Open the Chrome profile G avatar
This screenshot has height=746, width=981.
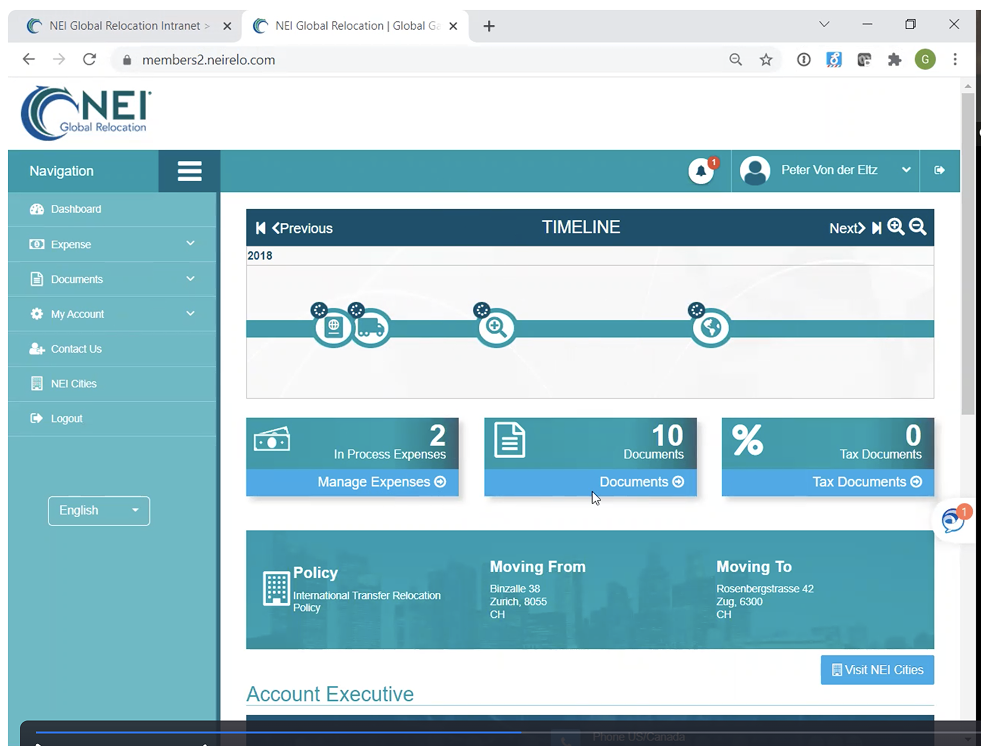925,59
